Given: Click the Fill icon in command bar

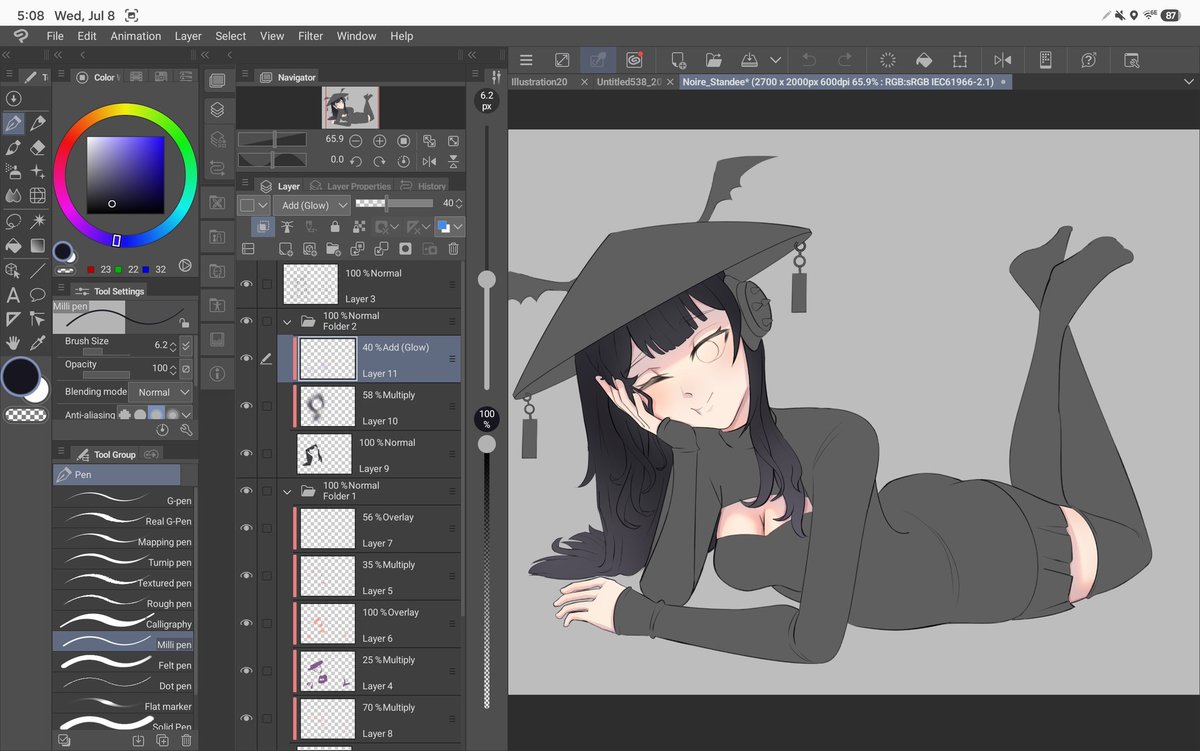Looking at the screenshot, I should coord(924,60).
